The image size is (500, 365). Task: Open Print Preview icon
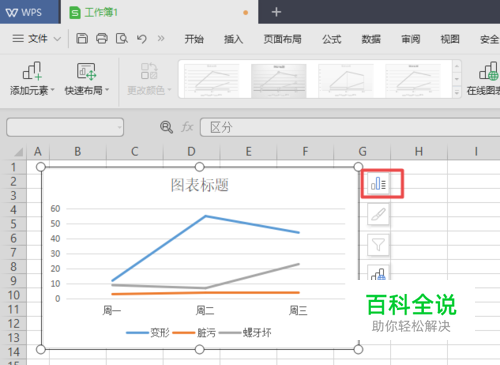coord(122,39)
